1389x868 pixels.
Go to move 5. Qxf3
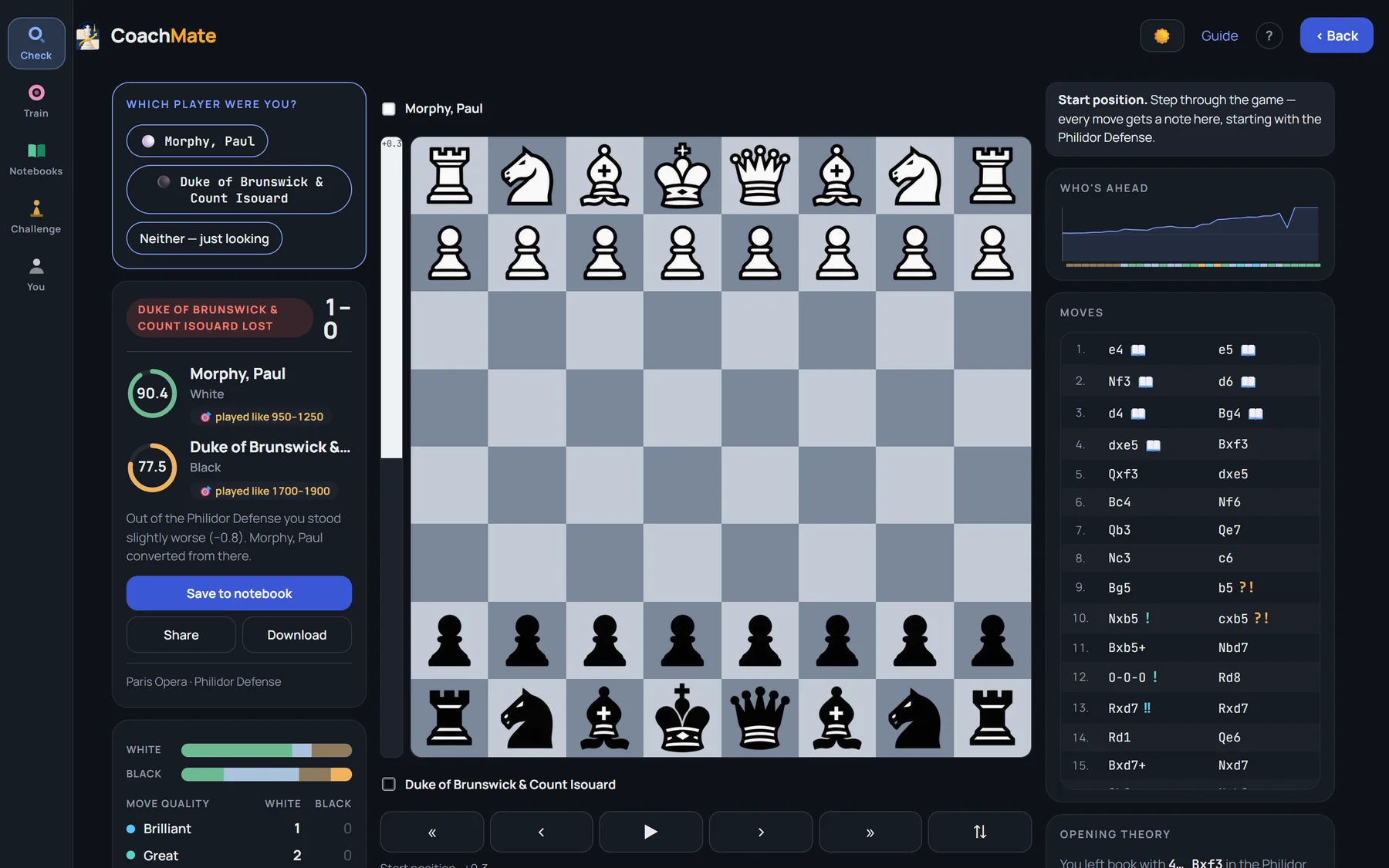tap(1123, 475)
